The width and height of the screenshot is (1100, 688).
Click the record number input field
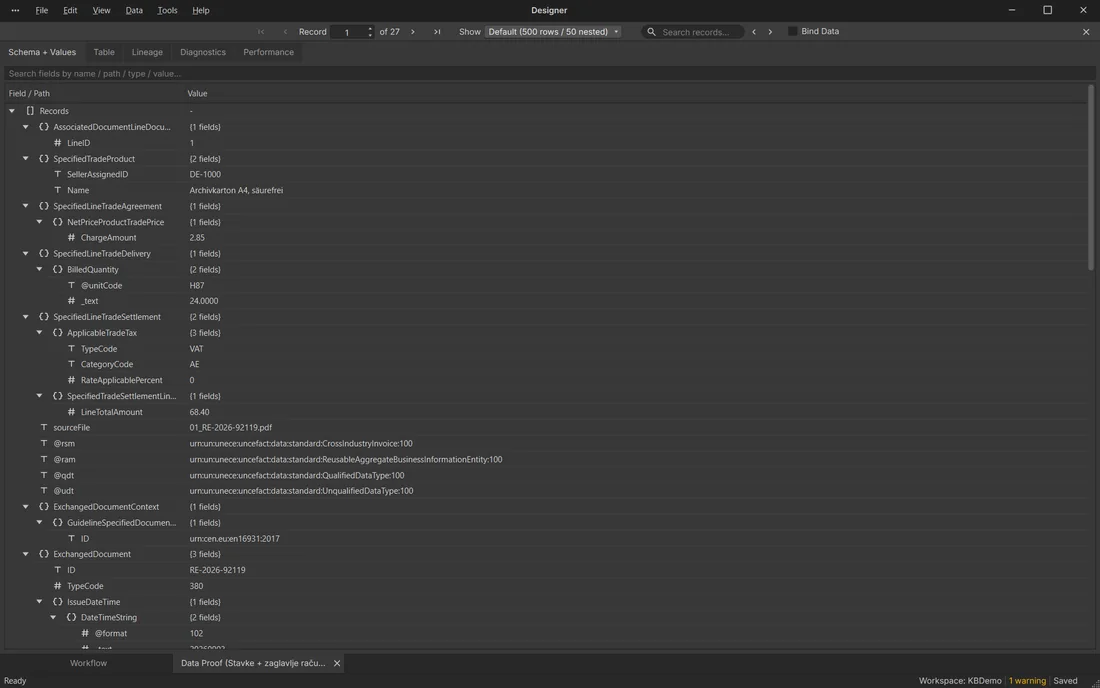348,32
